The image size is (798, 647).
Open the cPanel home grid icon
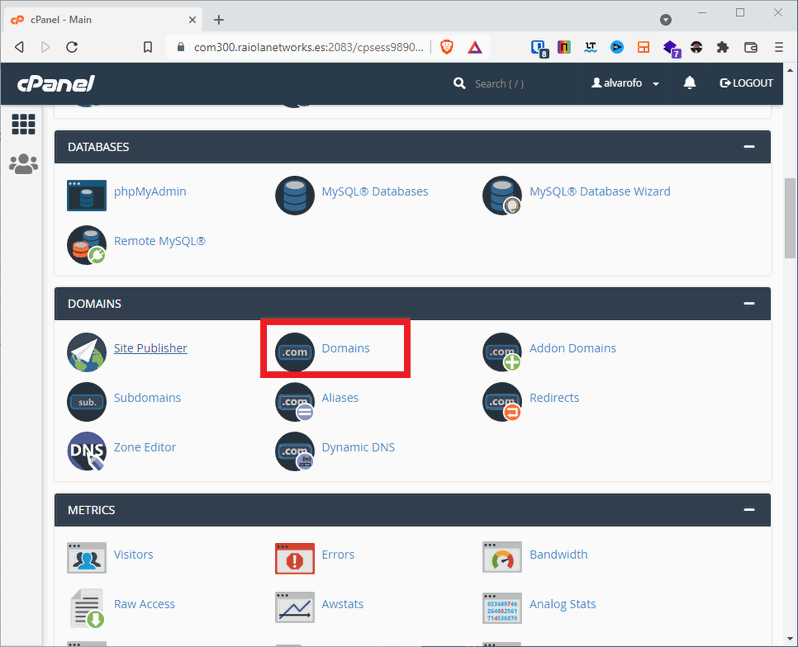click(x=23, y=124)
